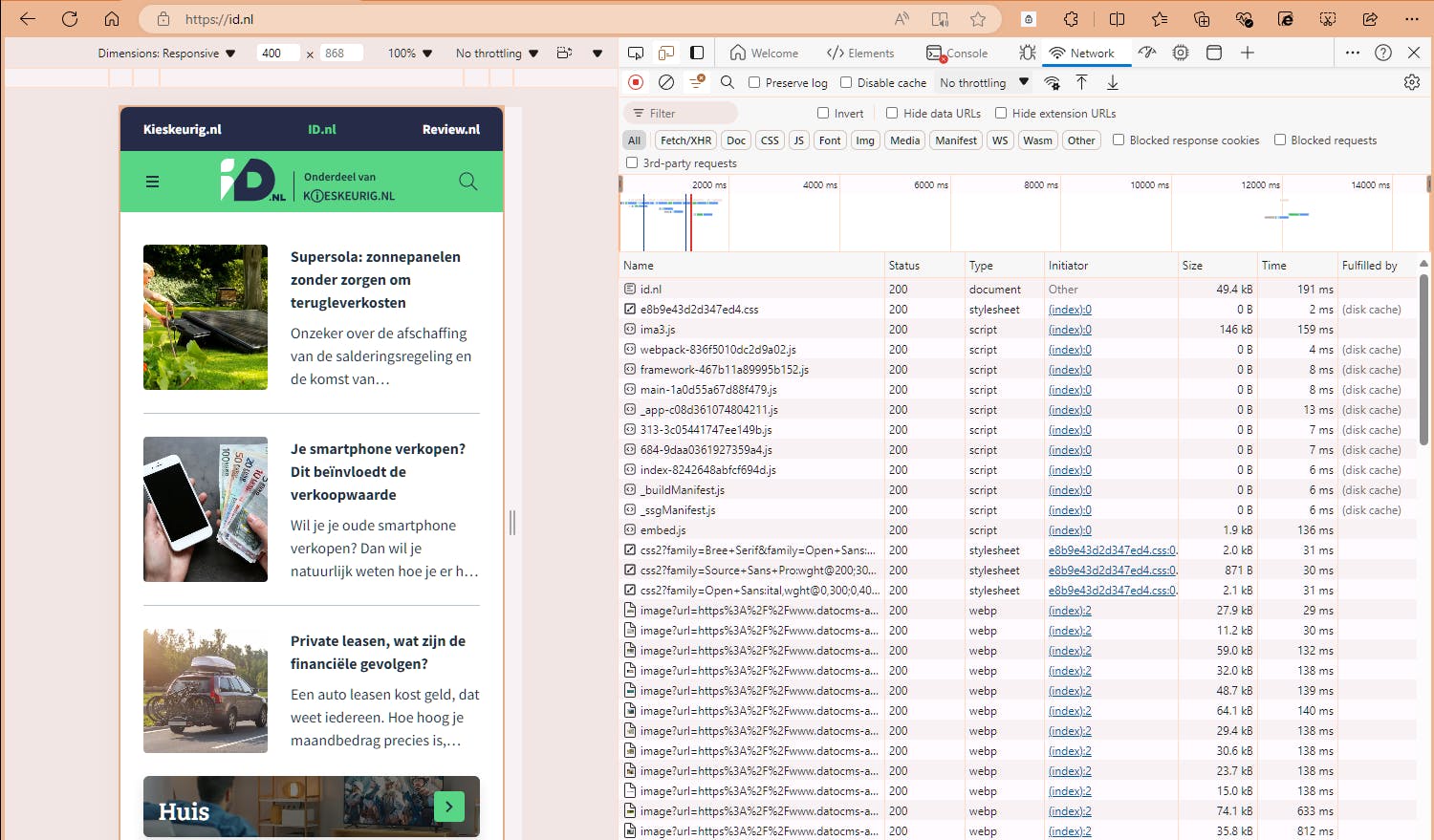Click the record network log button
The width and height of the screenshot is (1434, 840).
click(636, 82)
